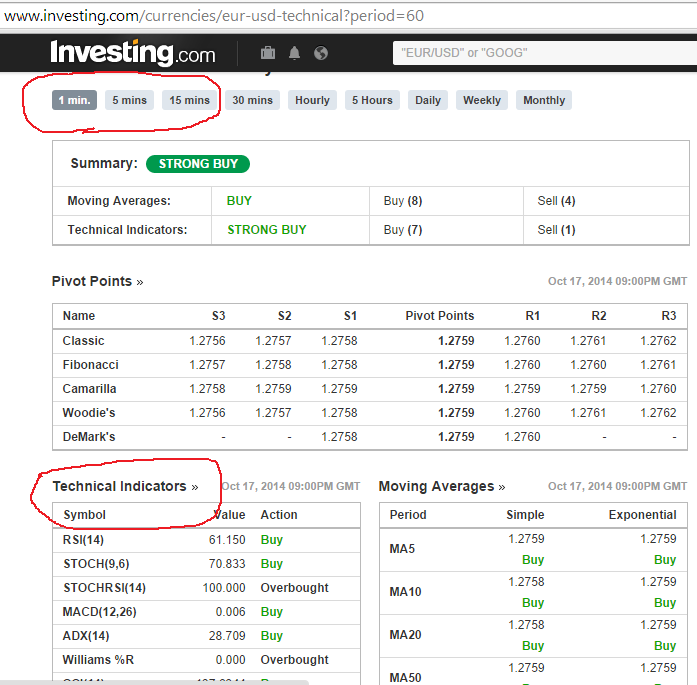Click Sell (1) in Technical Indicators row
This screenshot has height=685, width=697.
(x=556, y=230)
